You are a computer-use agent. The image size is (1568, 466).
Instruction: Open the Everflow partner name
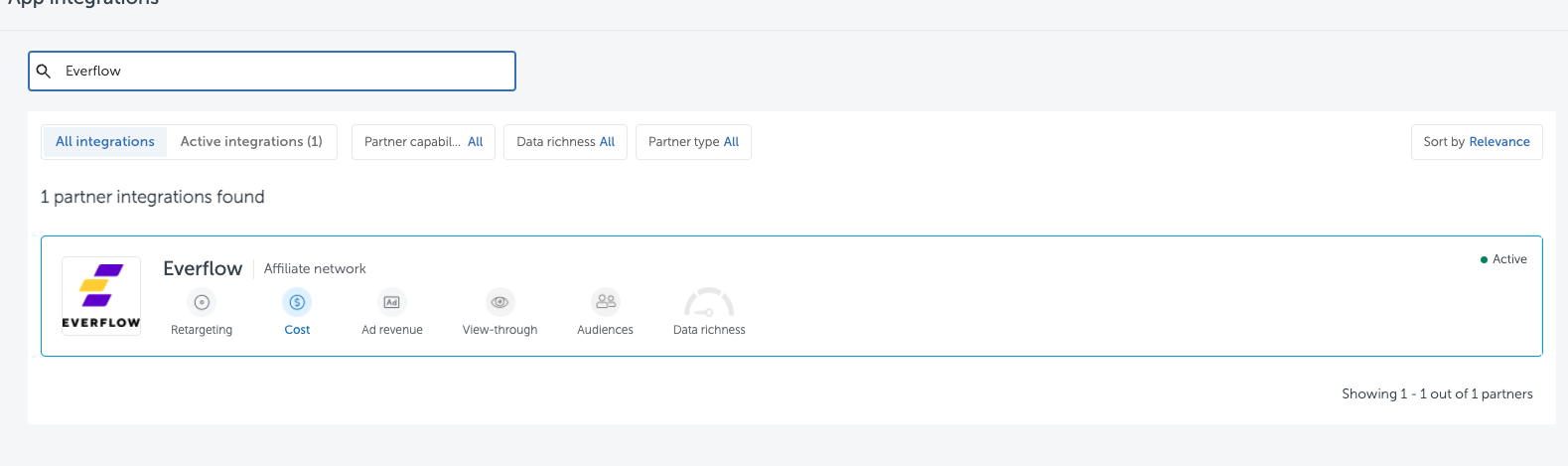coord(203,268)
